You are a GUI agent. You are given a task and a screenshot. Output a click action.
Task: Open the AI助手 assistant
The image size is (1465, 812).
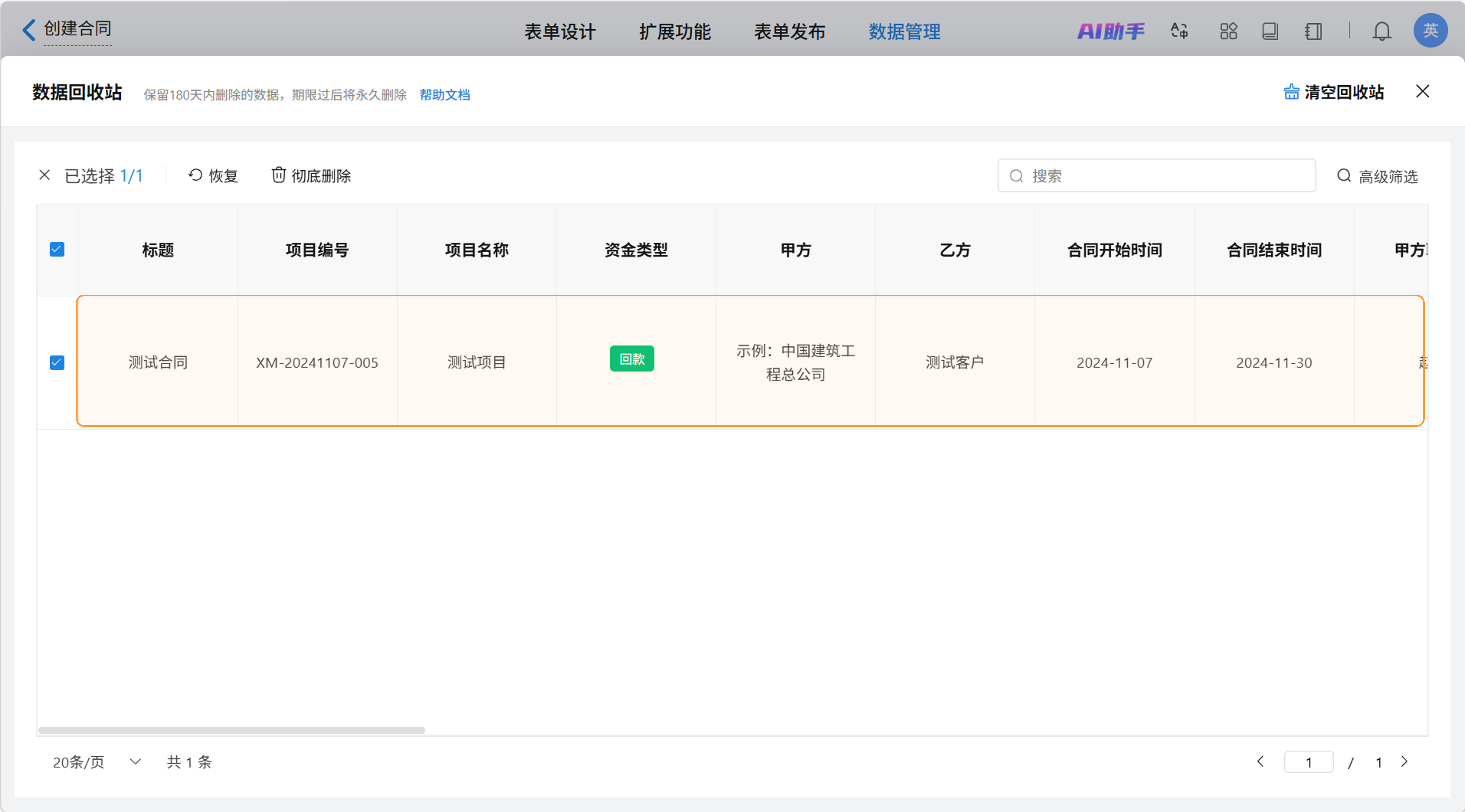click(1110, 31)
